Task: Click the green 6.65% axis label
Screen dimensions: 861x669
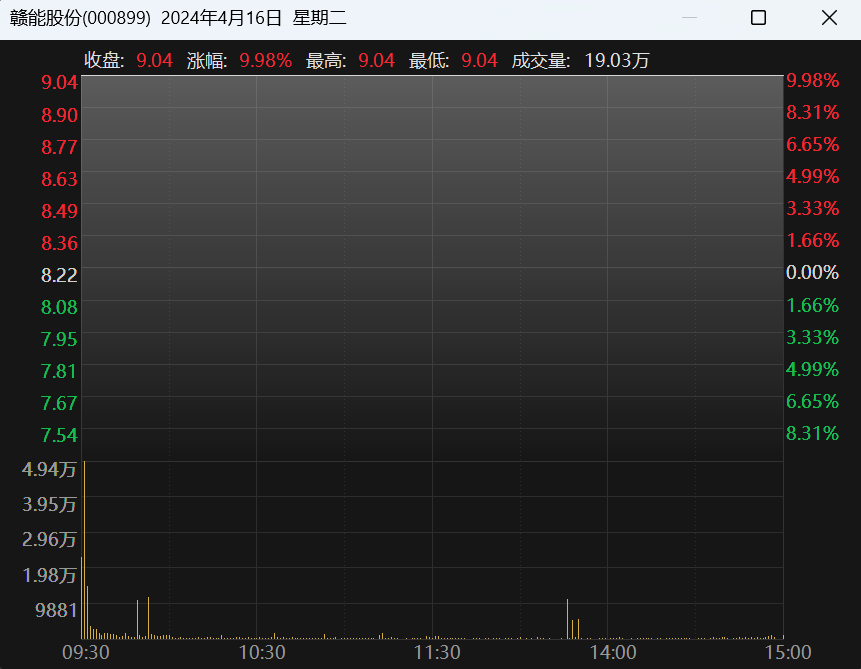Action: tap(812, 401)
